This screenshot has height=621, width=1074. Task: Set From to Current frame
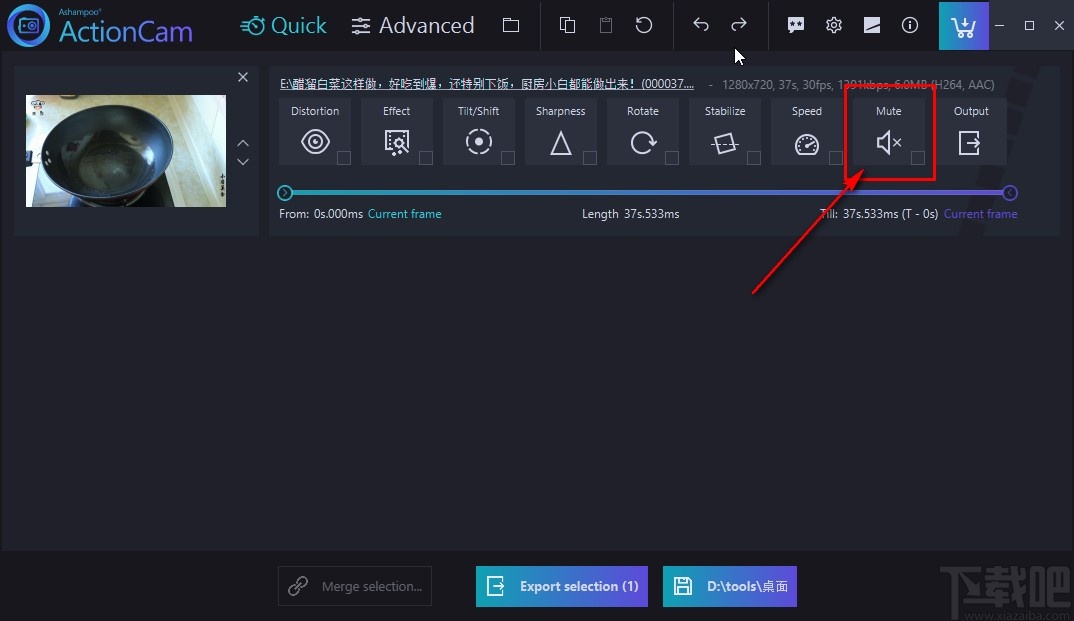tap(405, 214)
